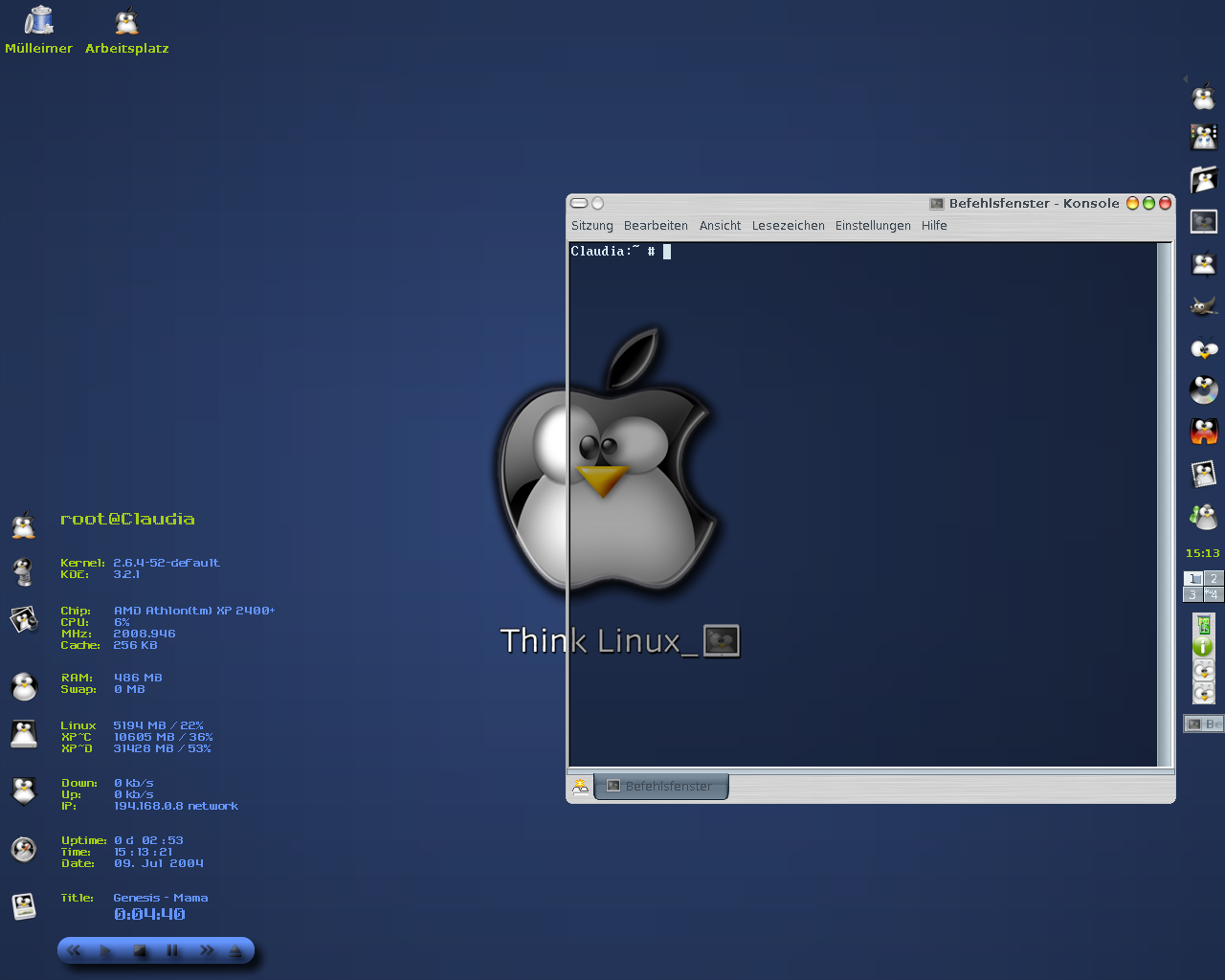The width and height of the screenshot is (1225, 980).
Task: Click the Konsole title bar terminal icon
Action: [x=937, y=203]
